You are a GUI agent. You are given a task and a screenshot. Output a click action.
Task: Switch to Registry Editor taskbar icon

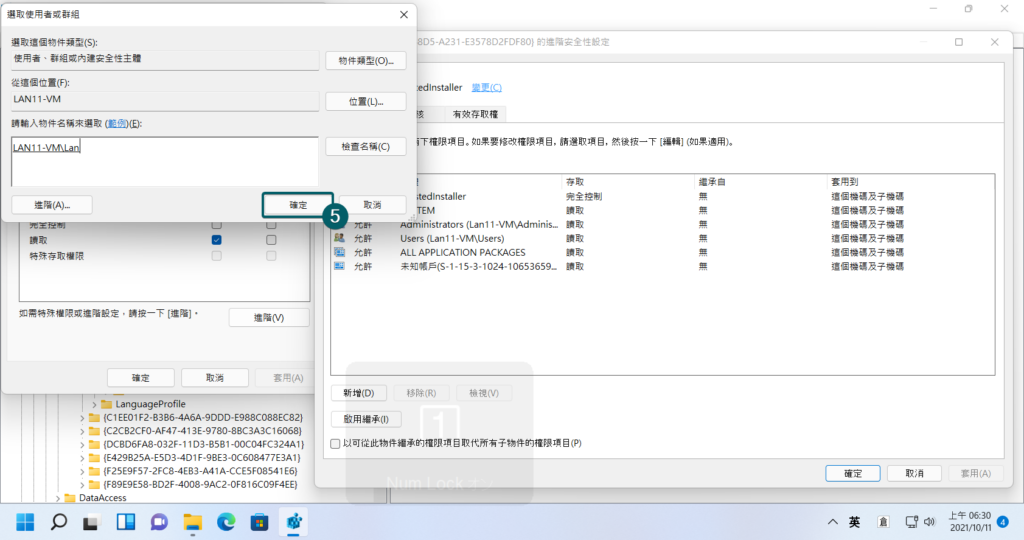pyautogui.click(x=294, y=522)
